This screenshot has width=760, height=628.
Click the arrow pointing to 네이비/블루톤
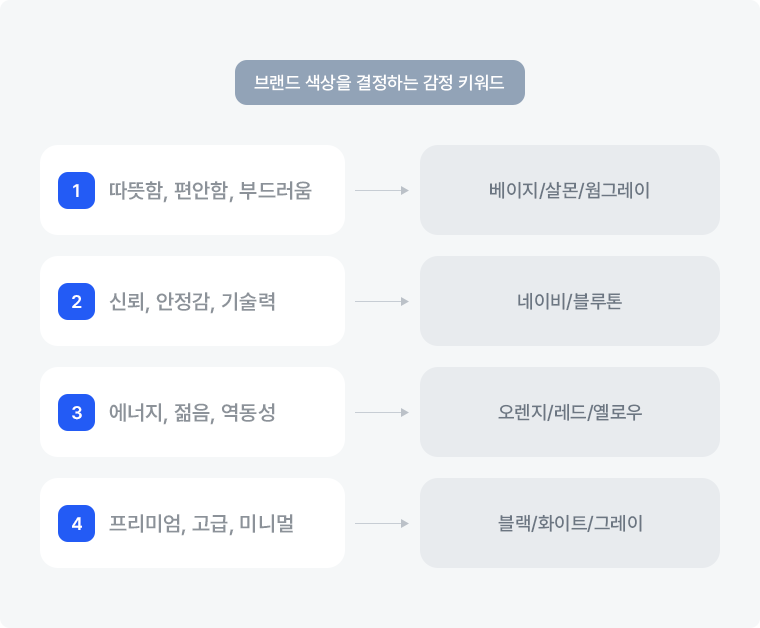coord(382,301)
